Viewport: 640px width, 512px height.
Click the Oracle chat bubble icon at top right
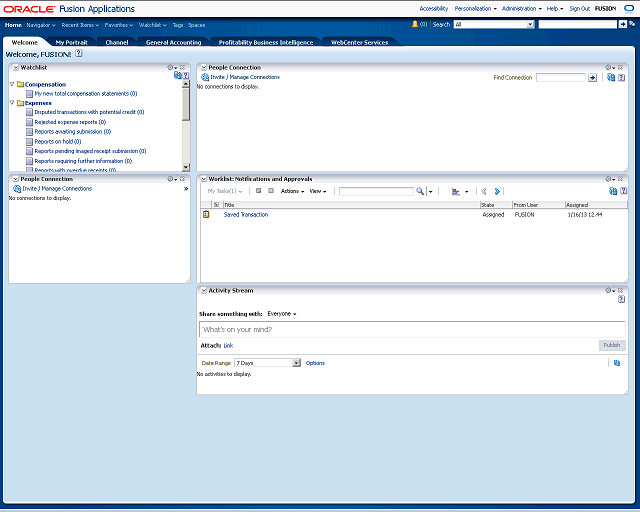pos(629,8)
